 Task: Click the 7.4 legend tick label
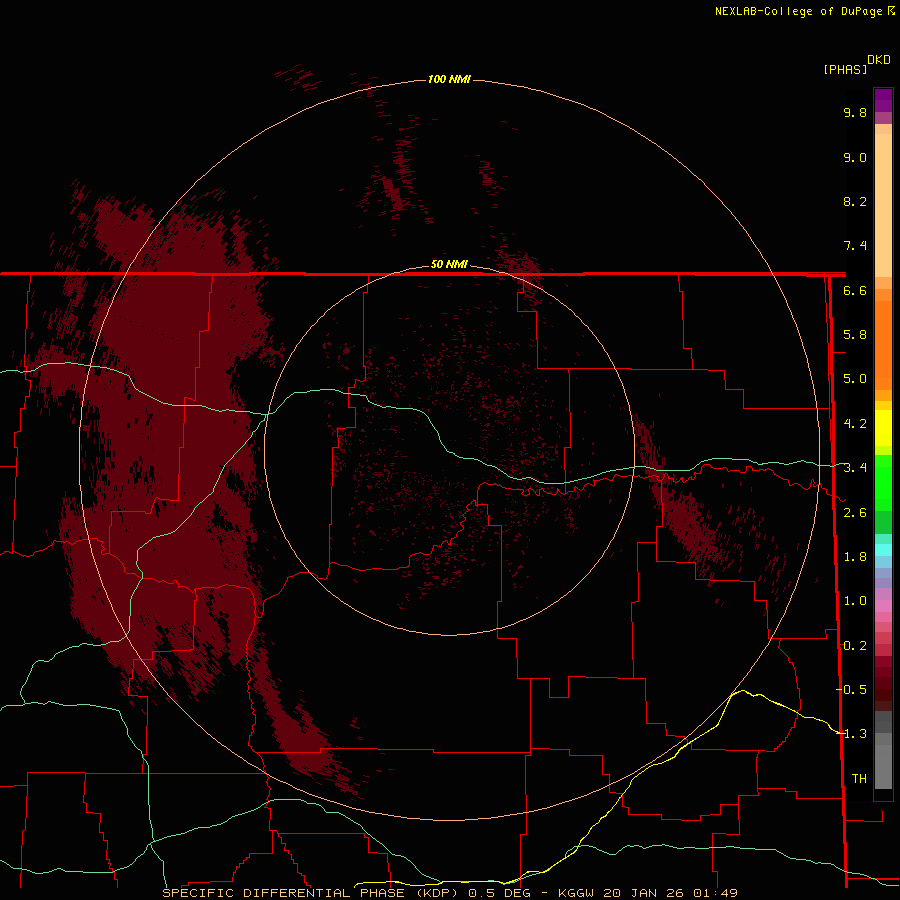tap(855, 246)
